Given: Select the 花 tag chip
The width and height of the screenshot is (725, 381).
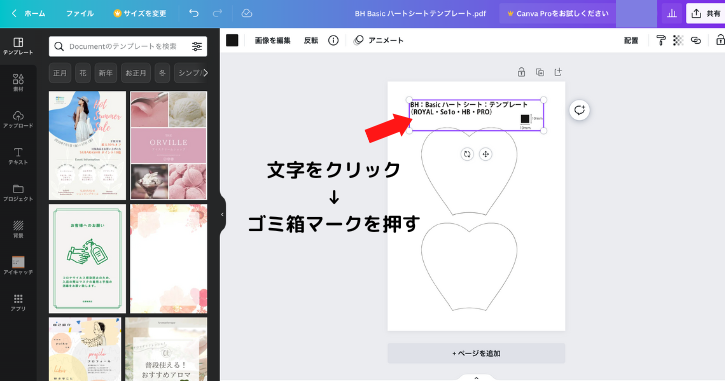Looking at the screenshot, I should point(83,73).
